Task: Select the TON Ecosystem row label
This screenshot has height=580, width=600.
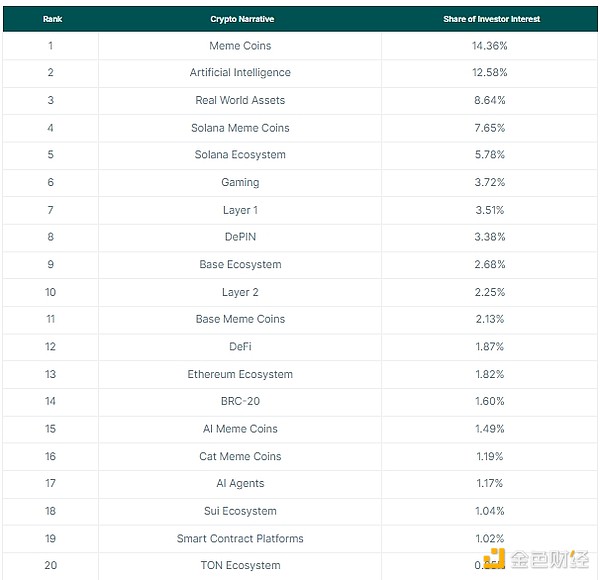Action: click(x=240, y=566)
